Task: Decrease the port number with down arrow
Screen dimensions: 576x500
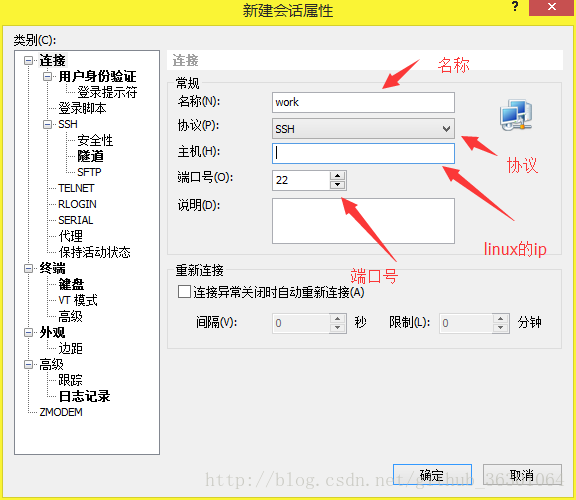Action: click(x=337, y=185)
